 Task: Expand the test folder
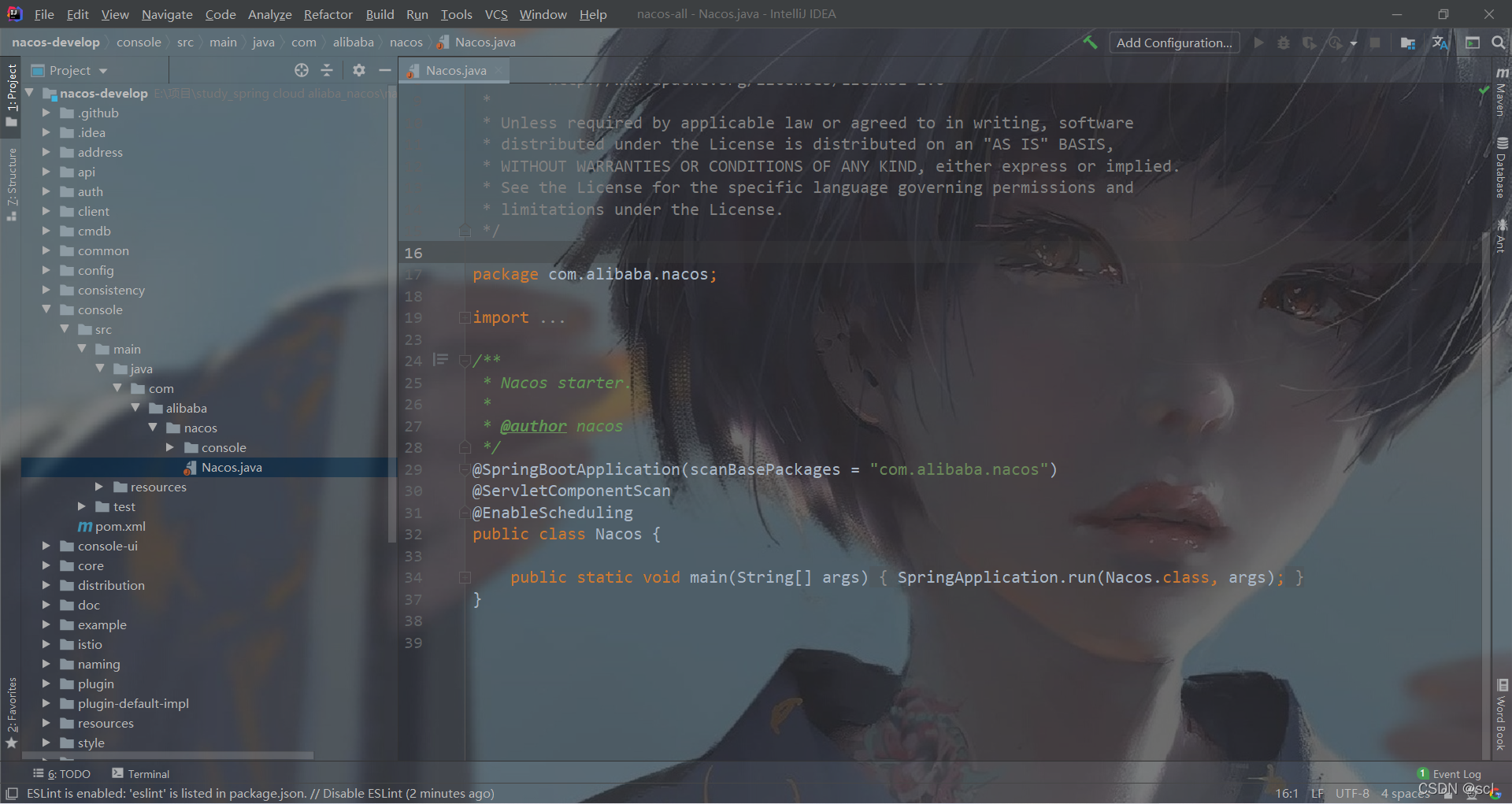tap(81, 506)
